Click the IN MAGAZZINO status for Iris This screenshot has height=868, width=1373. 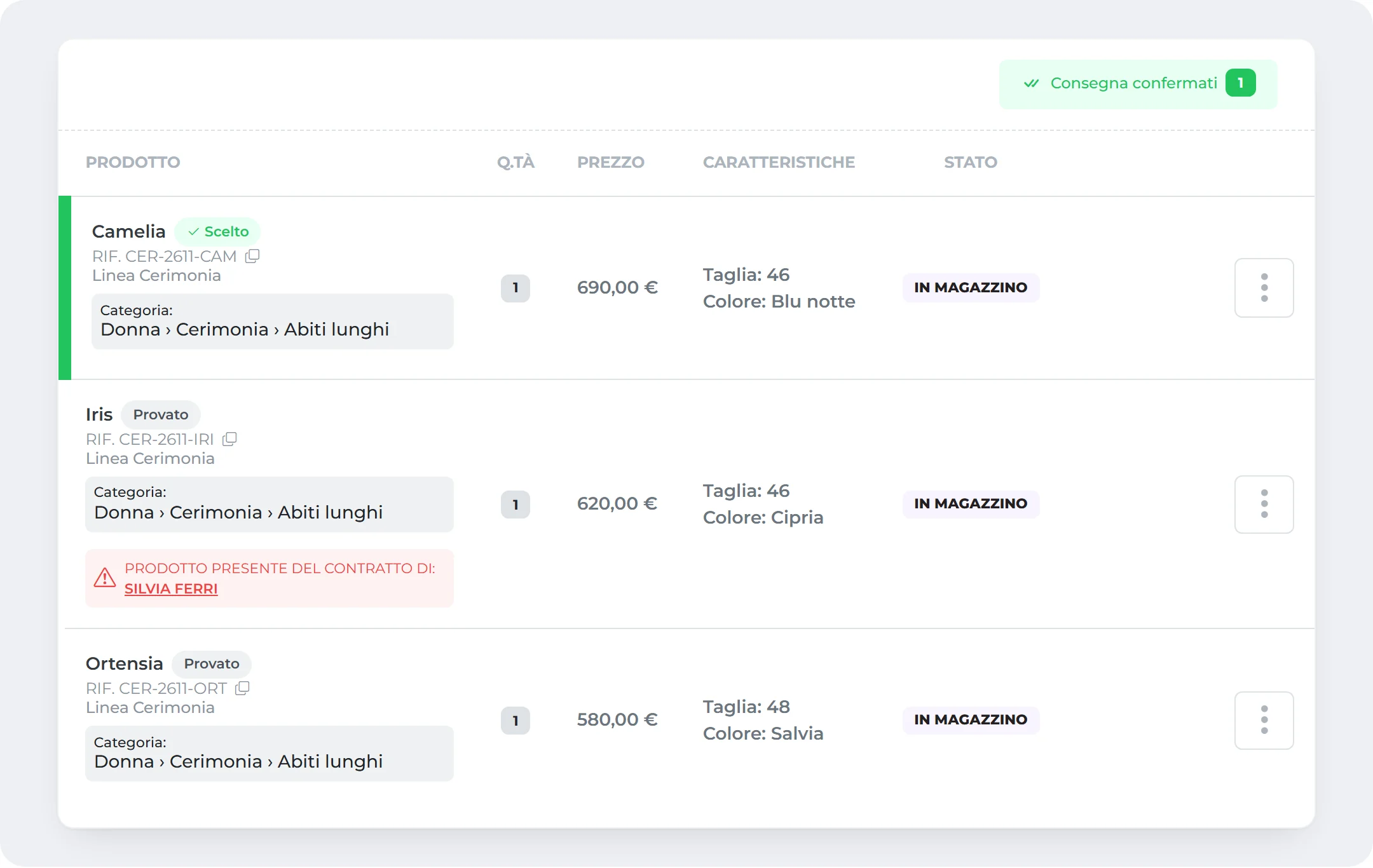pyautogui.click(x=971, y=504)
